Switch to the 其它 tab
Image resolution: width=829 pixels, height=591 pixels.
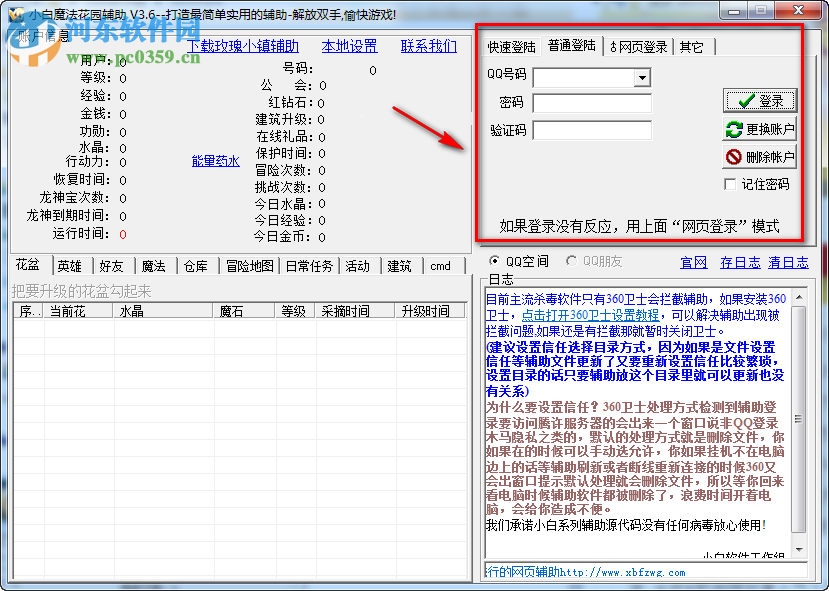(692, 47)
